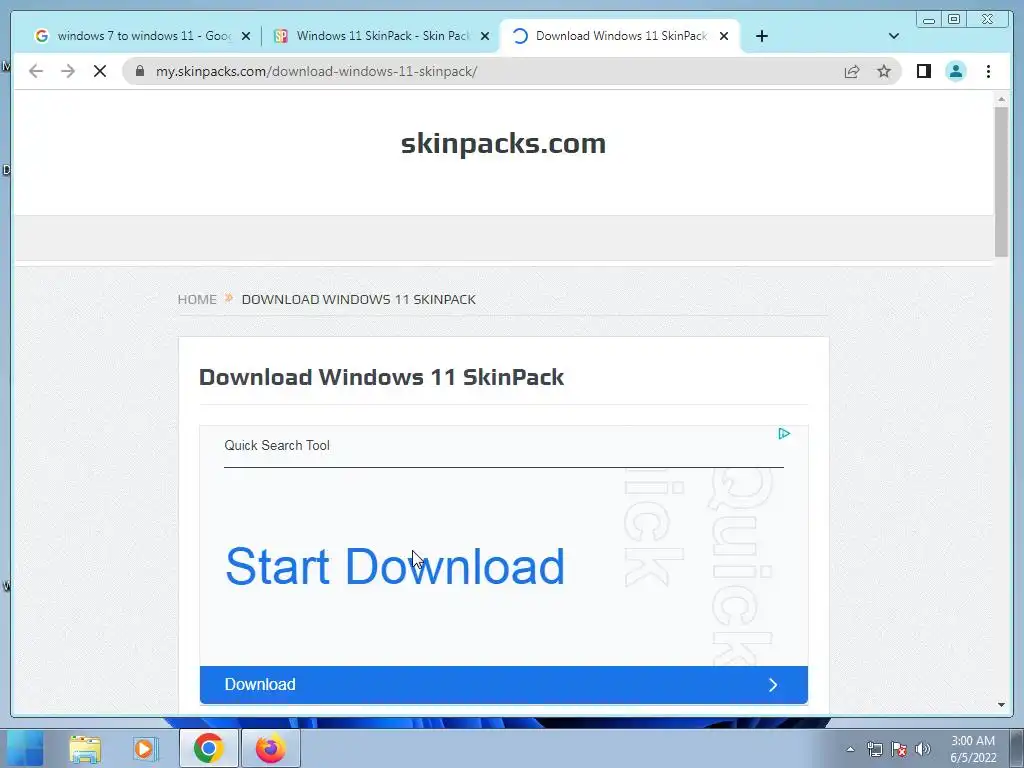This screenshot has width=1024, height=768.
Task: Open the volume speaker icon
Action: [923, 749]
